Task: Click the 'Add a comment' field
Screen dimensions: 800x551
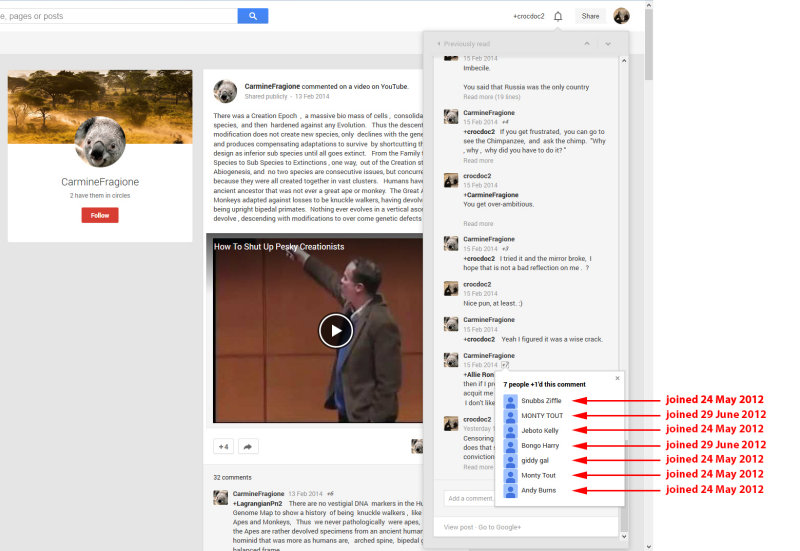Action: 469,498
